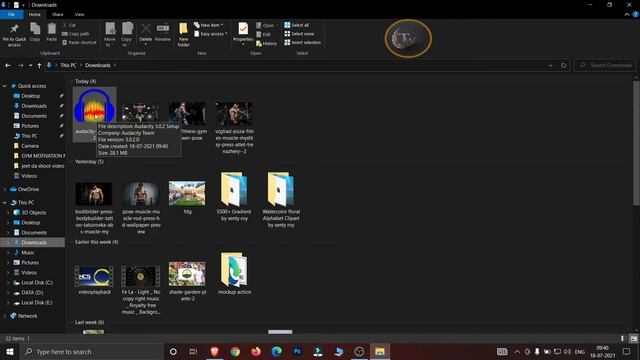
Task: Open ribbon Help question mark
Action: pyautogui.click(x=635, y=14)
